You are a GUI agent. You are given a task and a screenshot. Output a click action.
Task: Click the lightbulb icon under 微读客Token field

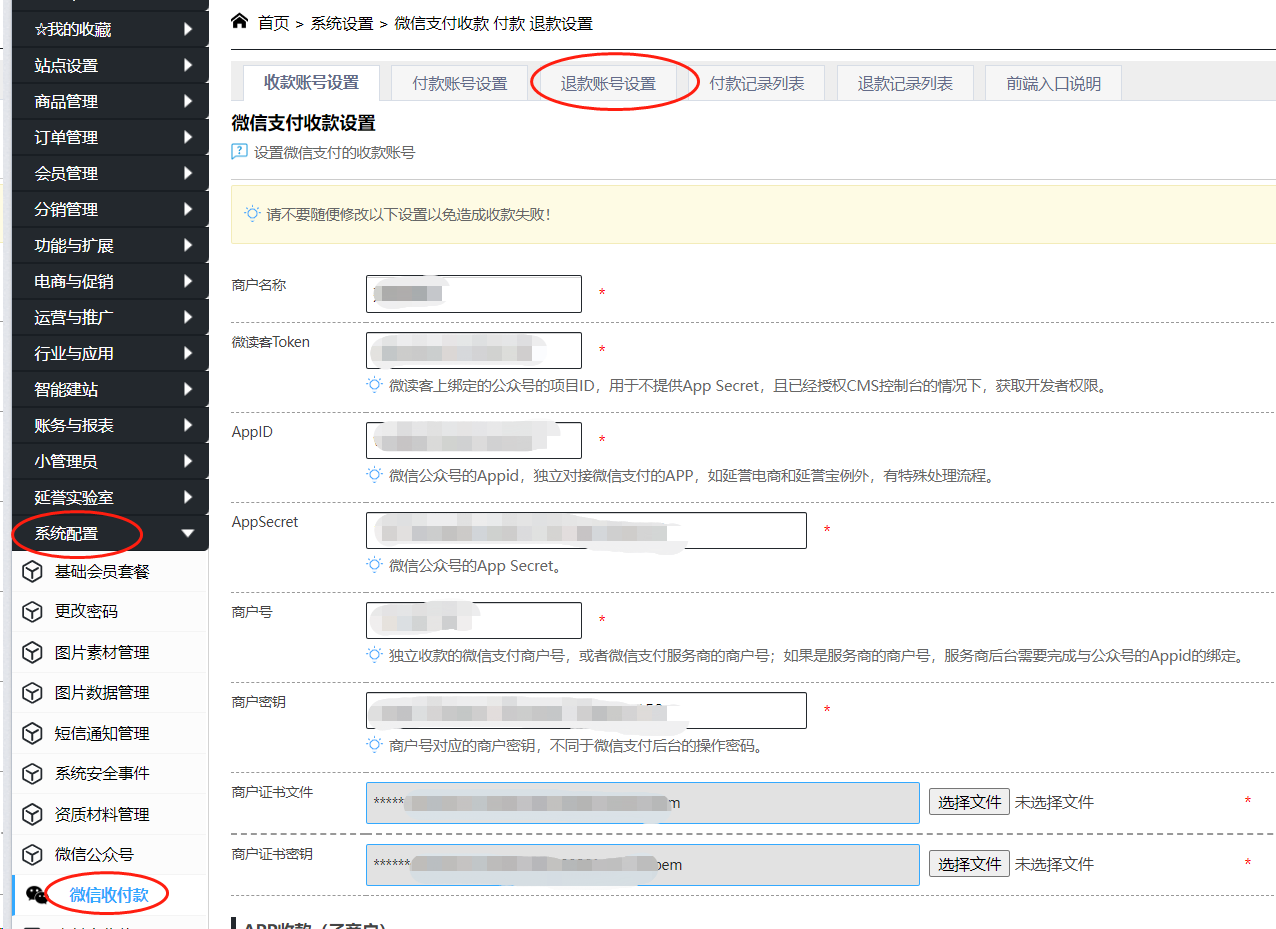374,385
